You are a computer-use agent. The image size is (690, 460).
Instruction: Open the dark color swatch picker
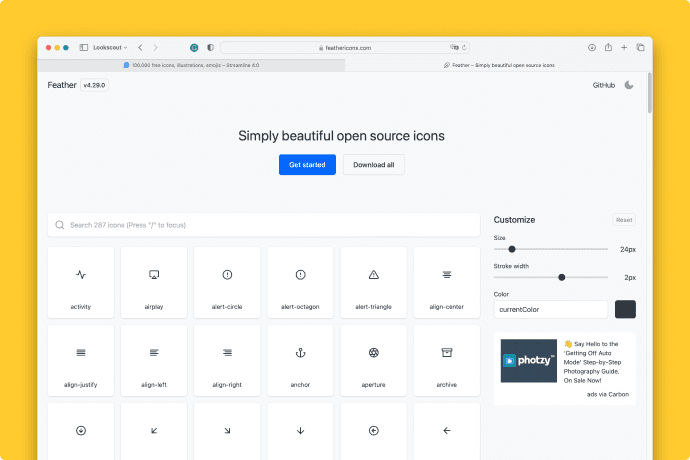click(x=625, y=309)
